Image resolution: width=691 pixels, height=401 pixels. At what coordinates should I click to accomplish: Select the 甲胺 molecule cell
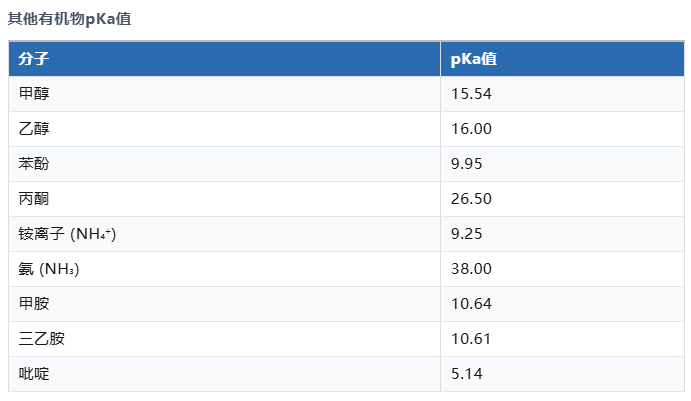coord(34,304)
